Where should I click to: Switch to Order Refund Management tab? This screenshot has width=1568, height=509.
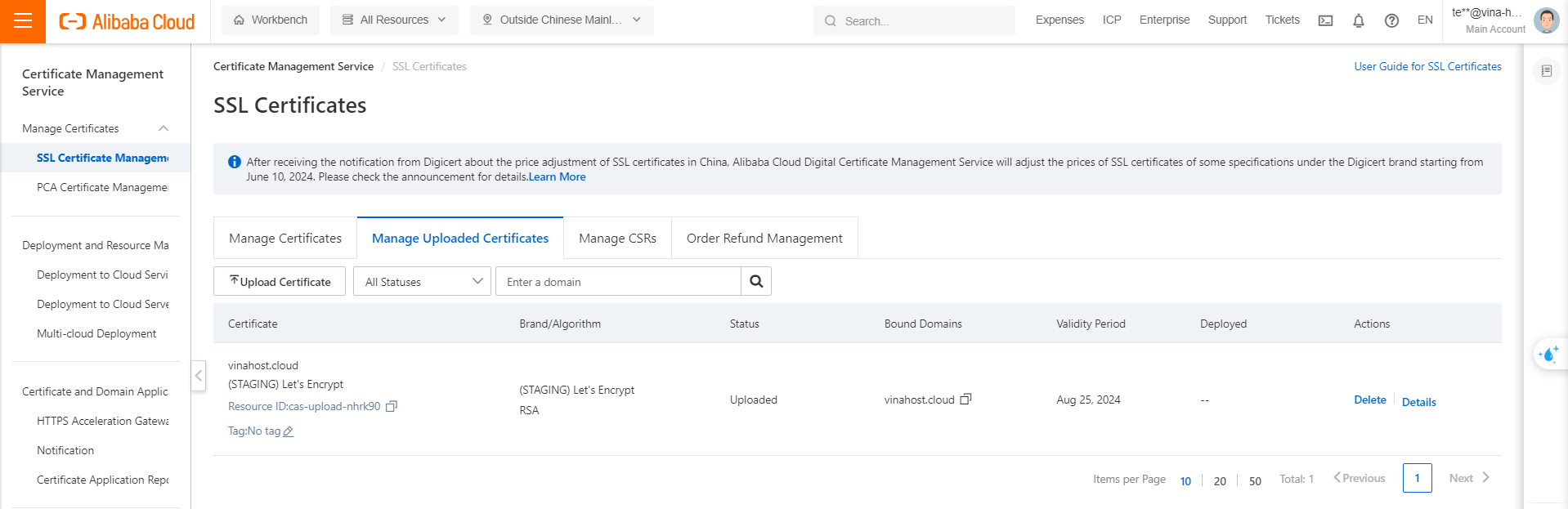point(764,238)
